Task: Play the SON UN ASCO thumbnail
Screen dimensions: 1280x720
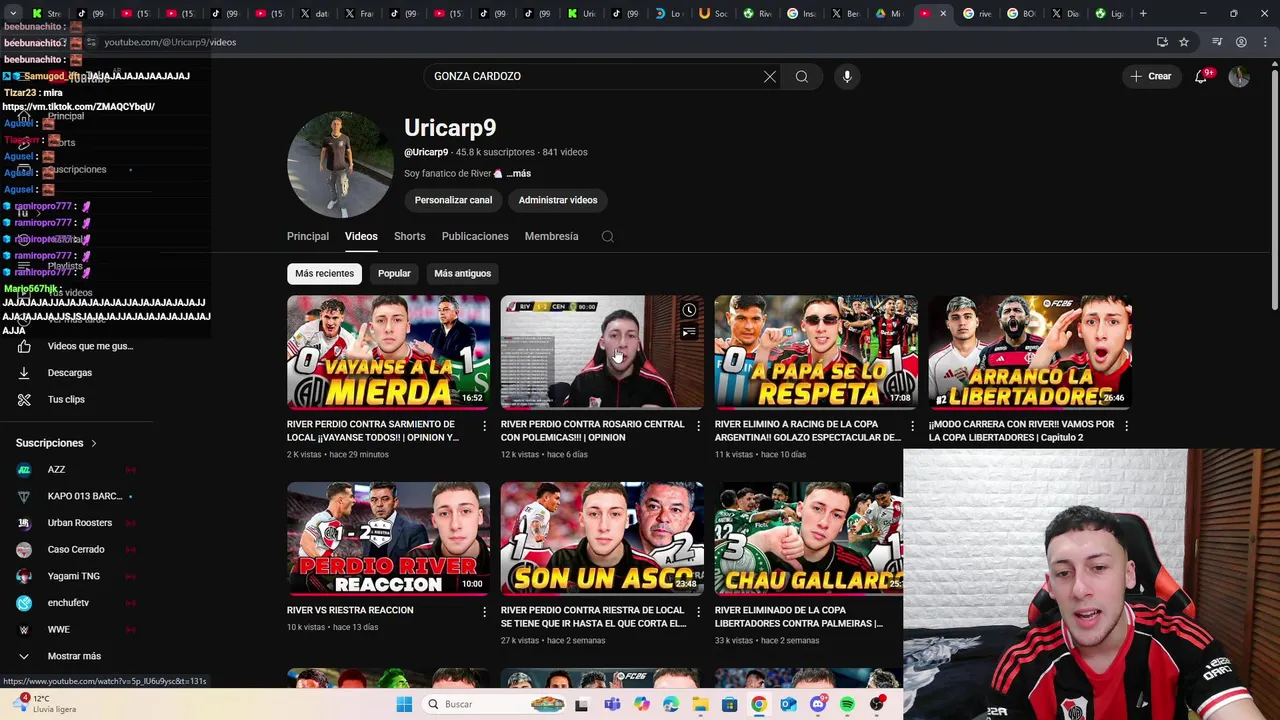Action: (x=602, y=539)
